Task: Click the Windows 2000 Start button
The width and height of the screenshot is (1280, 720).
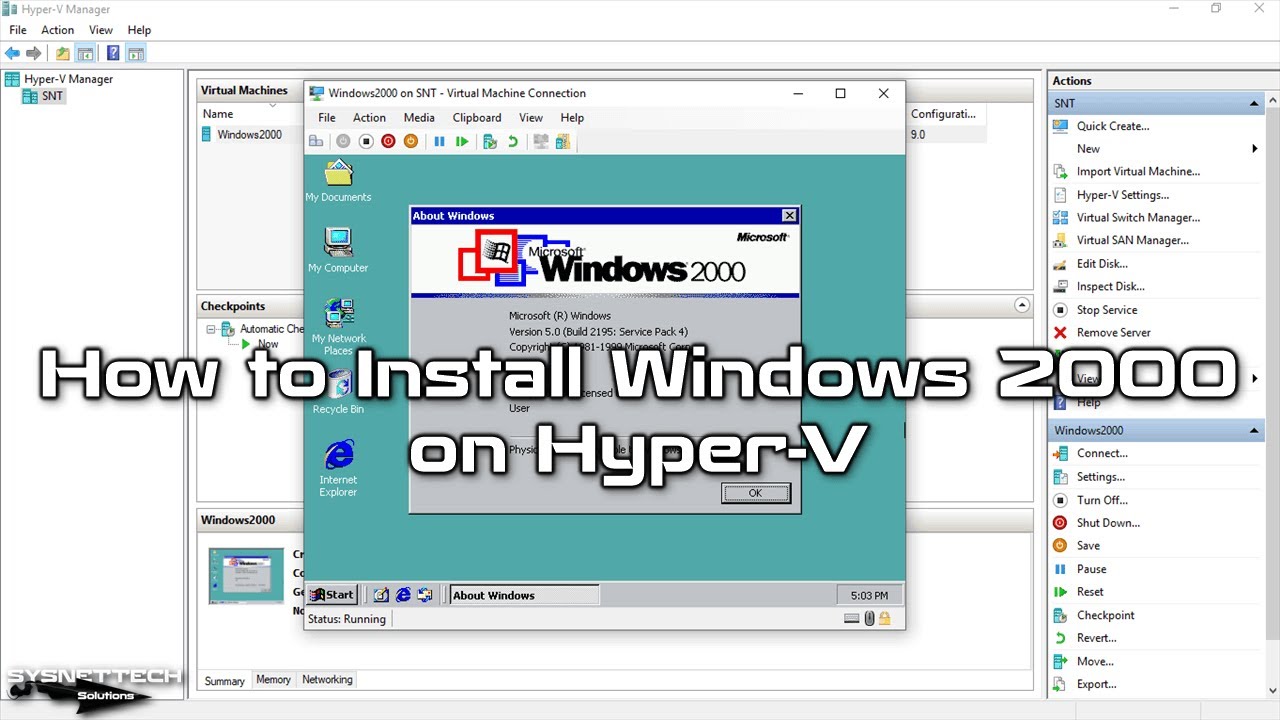Action: point(332,595)
